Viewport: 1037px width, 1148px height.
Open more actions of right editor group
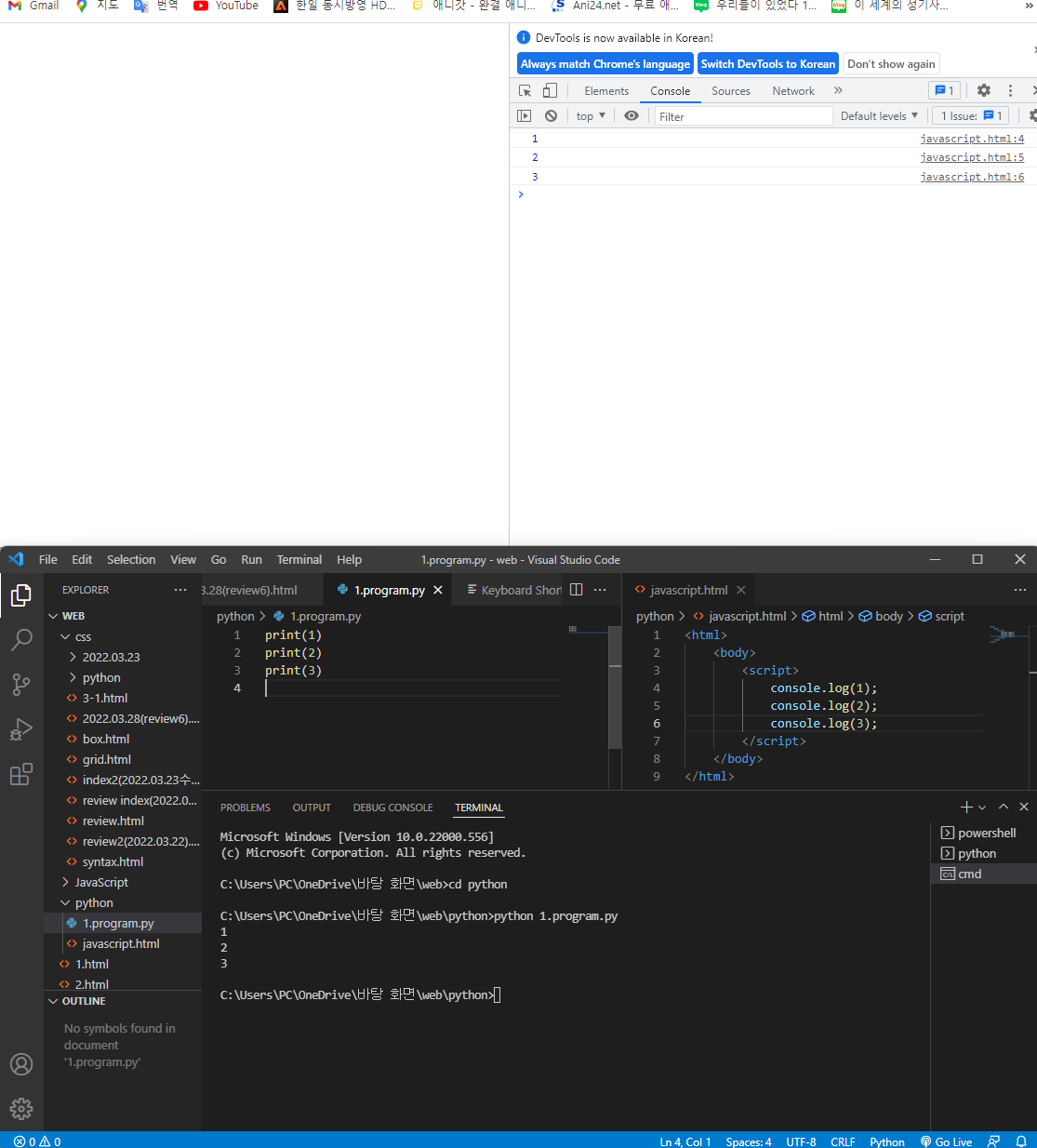[1020, 590]
